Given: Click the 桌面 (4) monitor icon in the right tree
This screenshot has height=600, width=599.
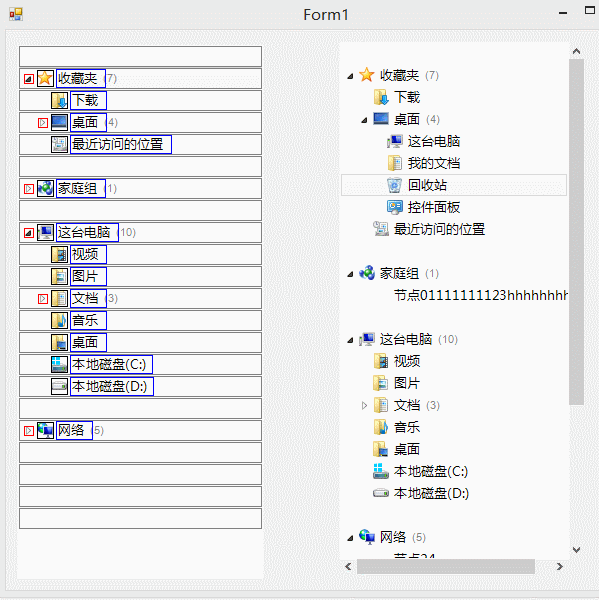Looking at the screenshot, I should 381,119.
